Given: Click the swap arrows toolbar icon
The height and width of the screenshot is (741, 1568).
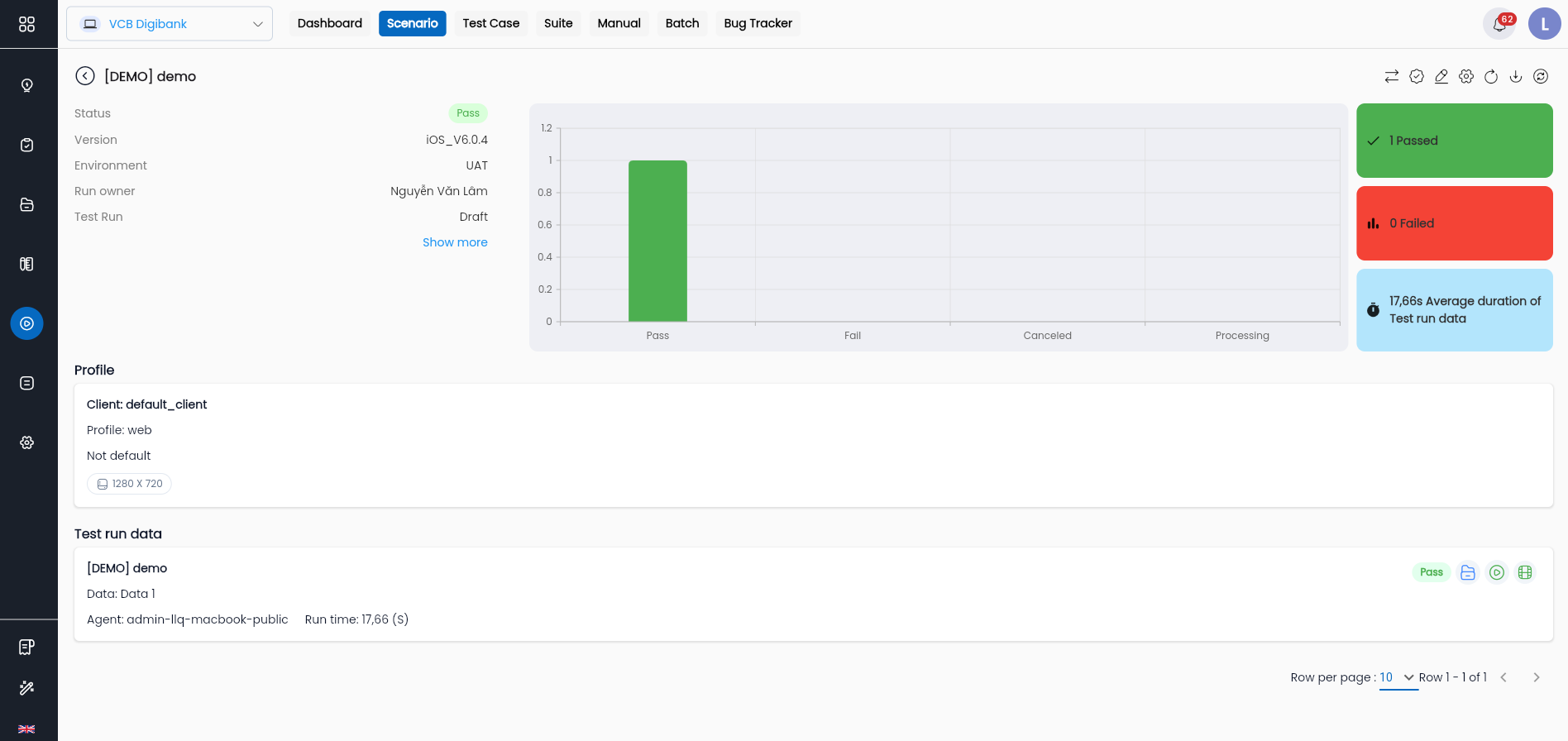Looking at the screenshot, I should (1392, 76).
